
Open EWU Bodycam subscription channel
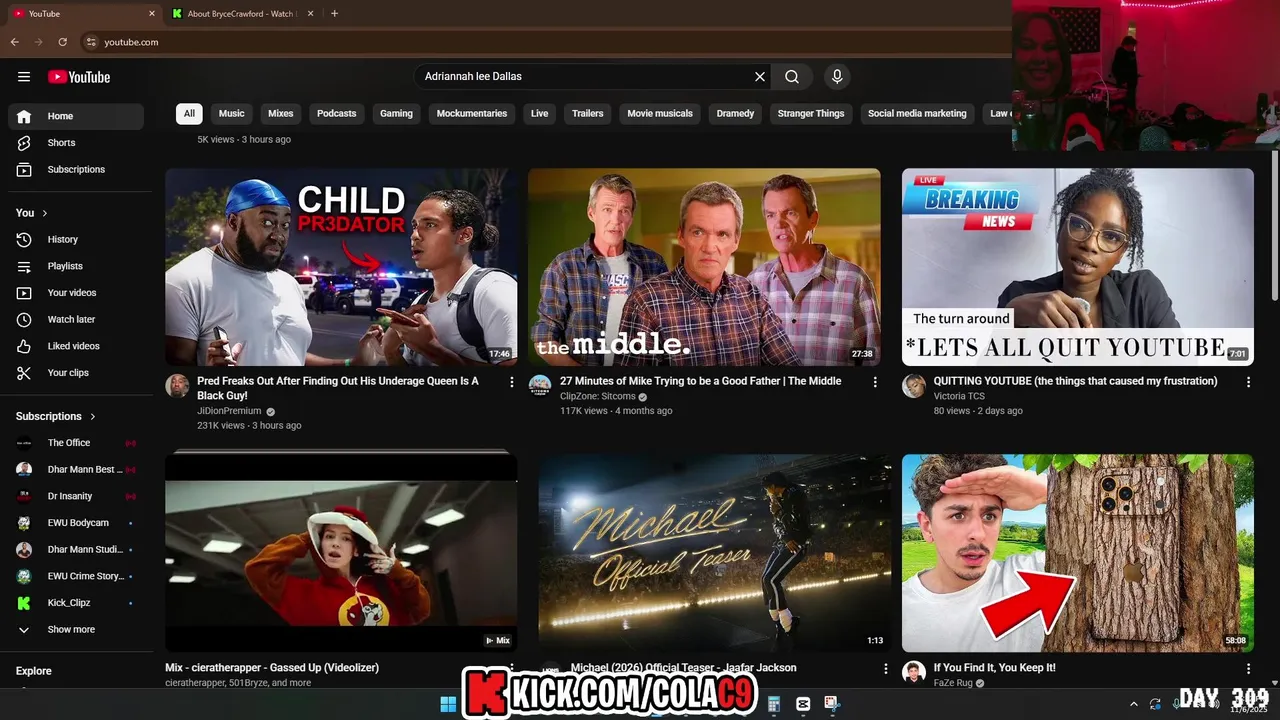coord(76,523)
